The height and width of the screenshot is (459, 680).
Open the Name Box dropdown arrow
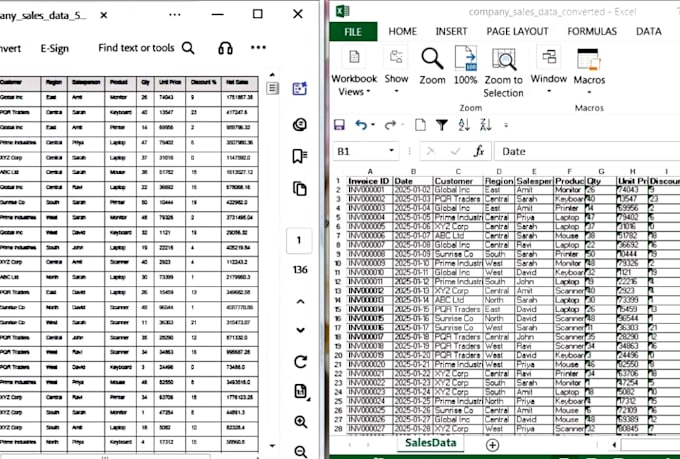[391, 151]
